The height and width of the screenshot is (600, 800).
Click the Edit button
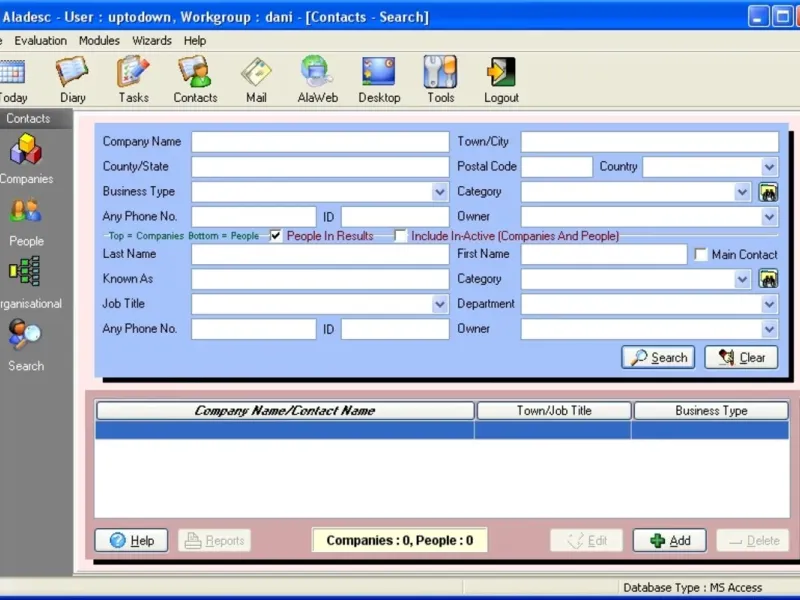(587, 540)
